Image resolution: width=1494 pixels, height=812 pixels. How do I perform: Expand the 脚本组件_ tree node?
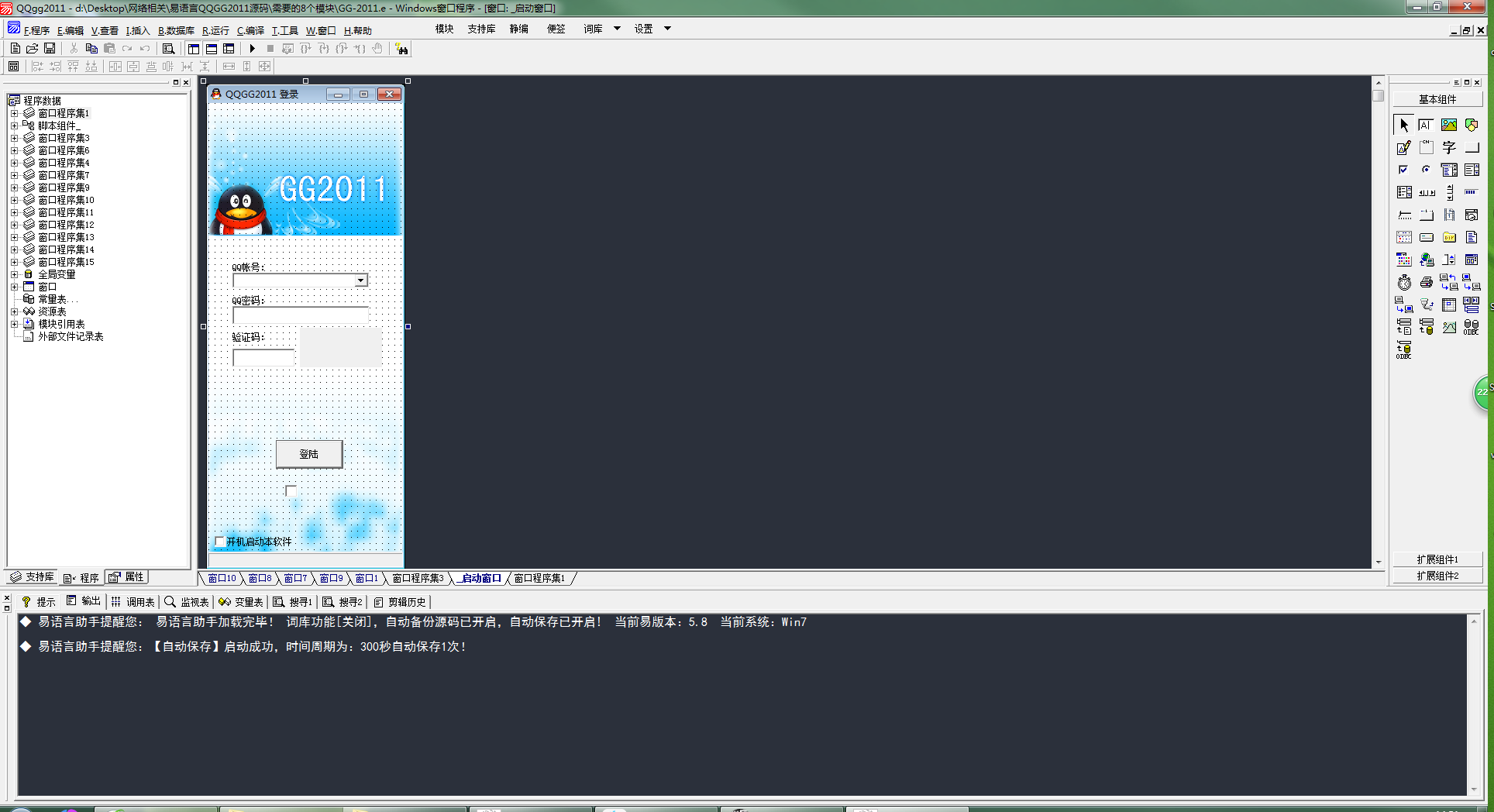coord(14,126)
